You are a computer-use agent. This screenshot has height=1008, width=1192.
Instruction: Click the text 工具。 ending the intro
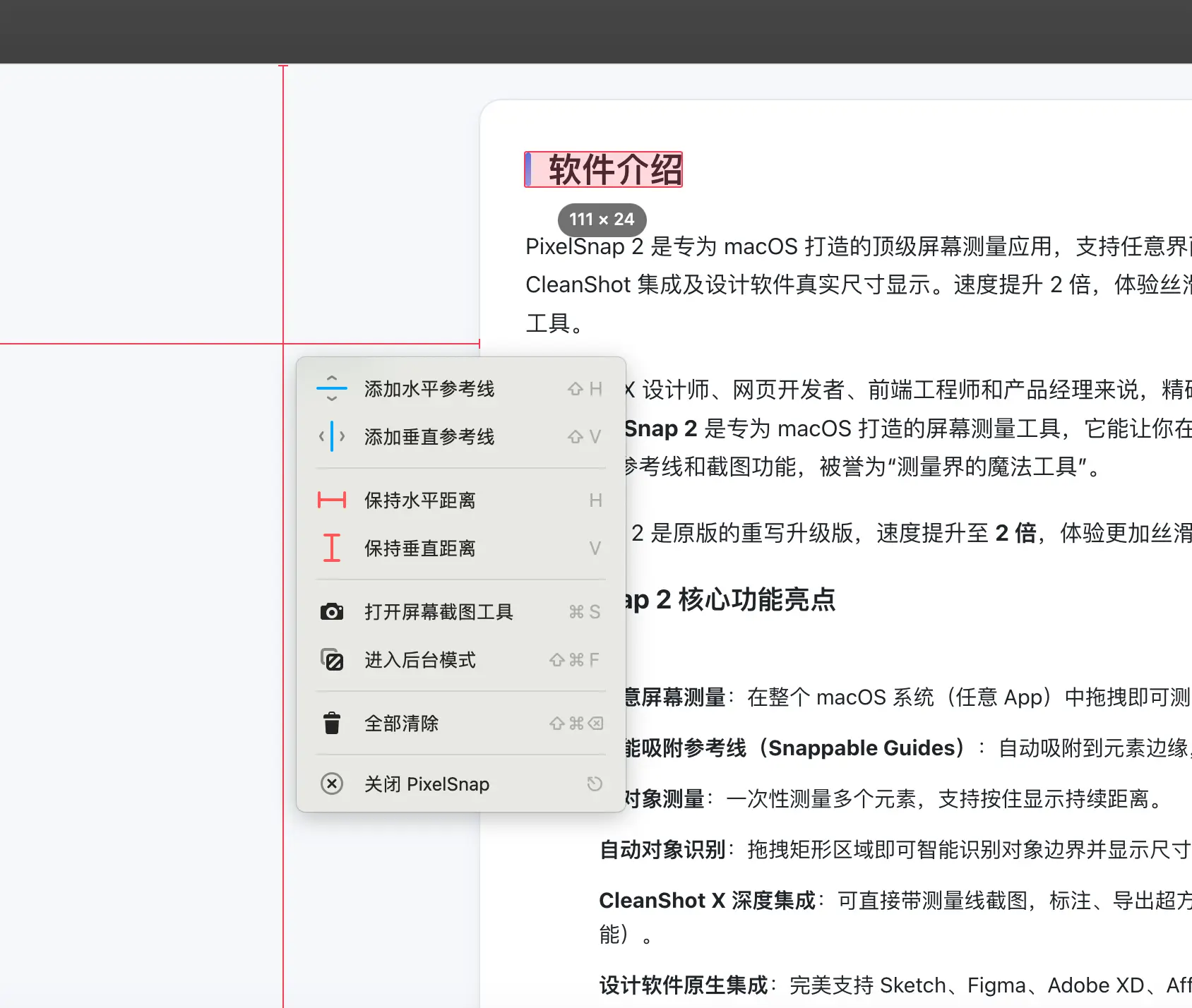554,323
